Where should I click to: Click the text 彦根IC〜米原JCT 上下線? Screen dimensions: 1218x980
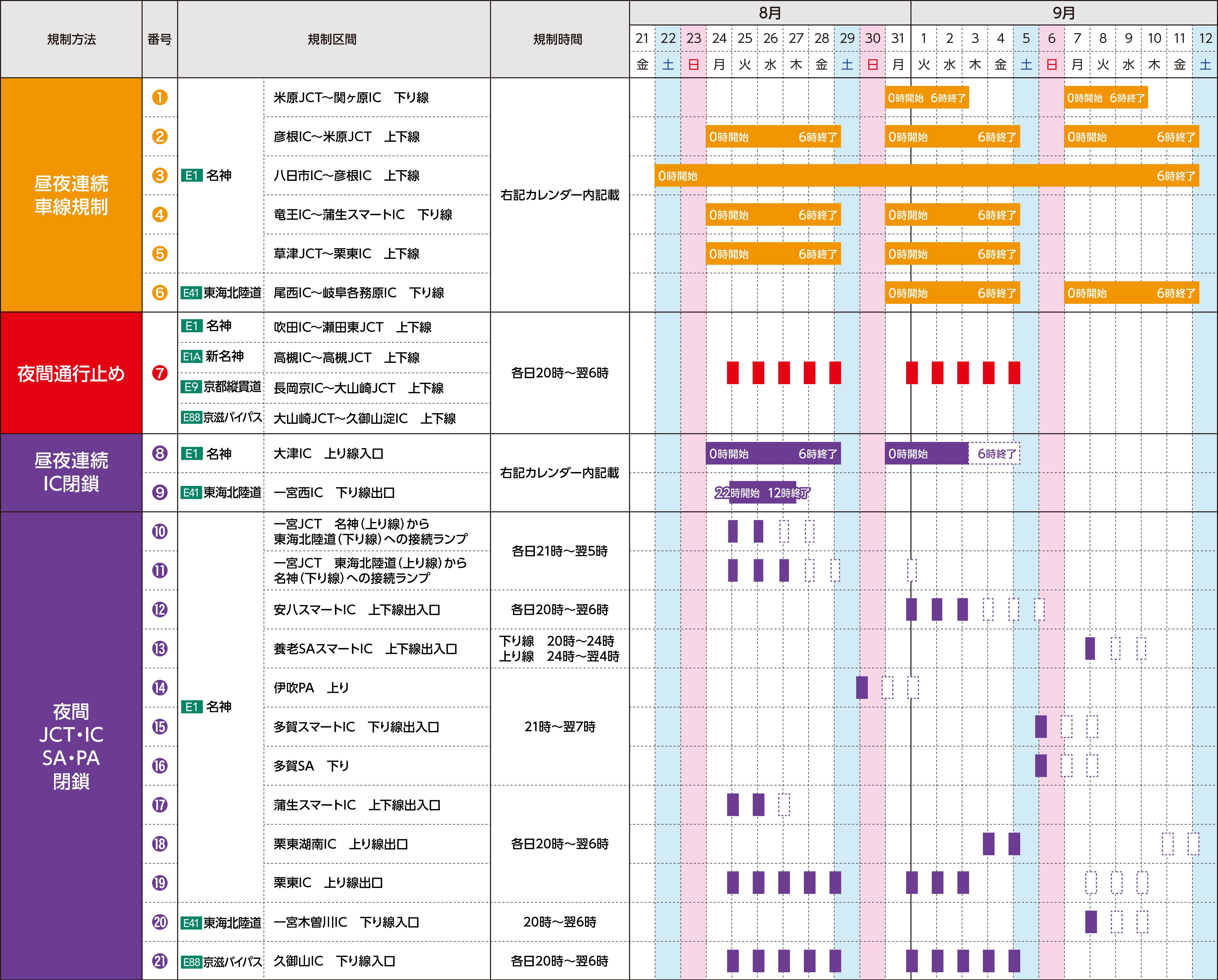click(x=346, y=137)
